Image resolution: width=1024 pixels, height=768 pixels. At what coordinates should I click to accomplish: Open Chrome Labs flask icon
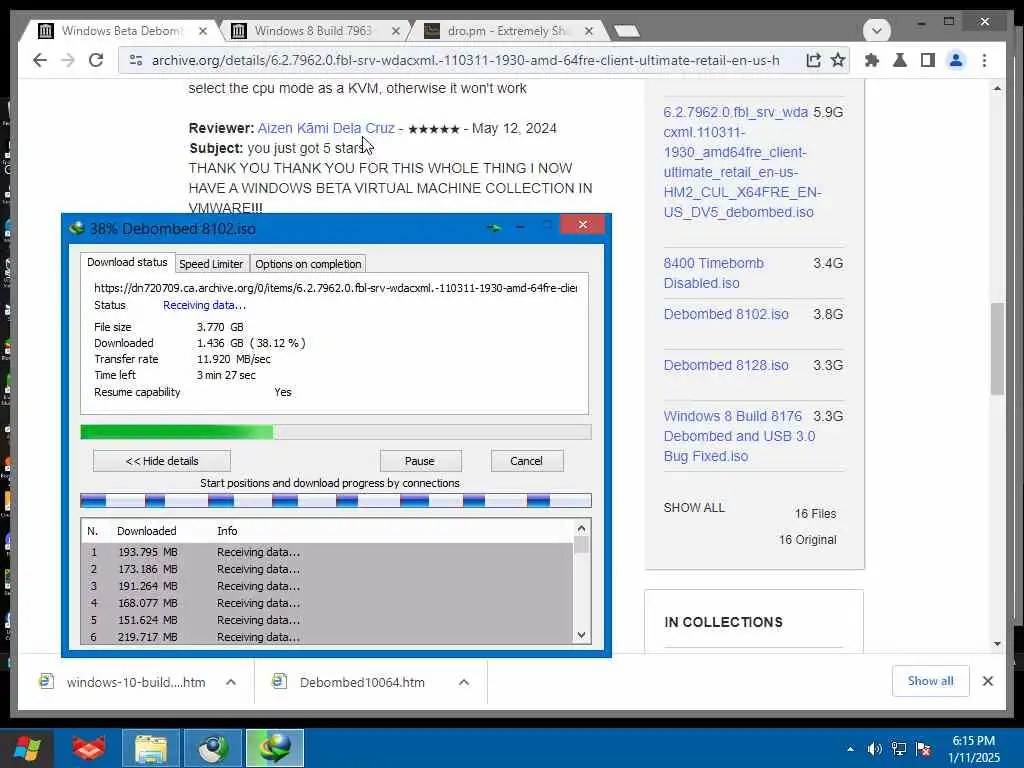click(899, 60)
